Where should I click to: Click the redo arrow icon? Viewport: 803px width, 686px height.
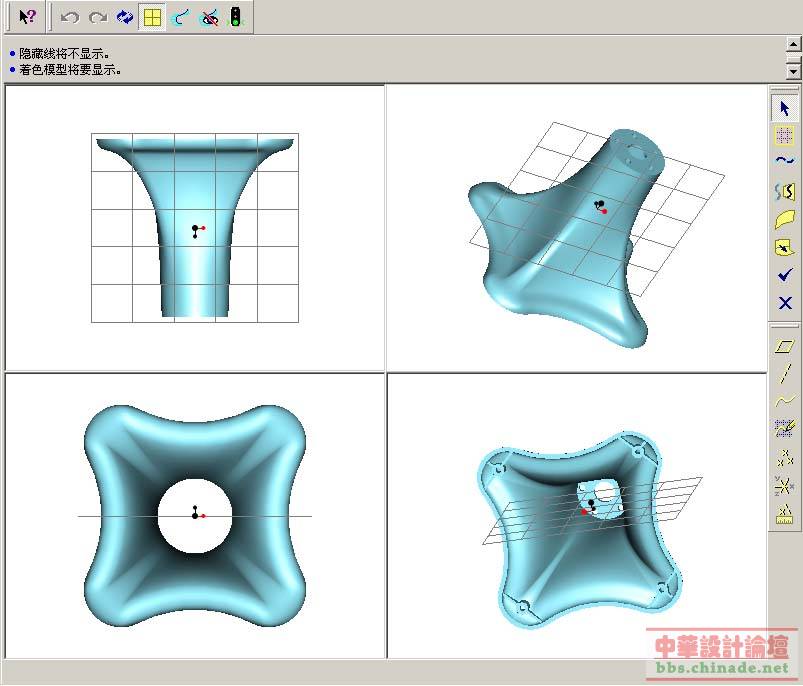click(x=97, y=18)
